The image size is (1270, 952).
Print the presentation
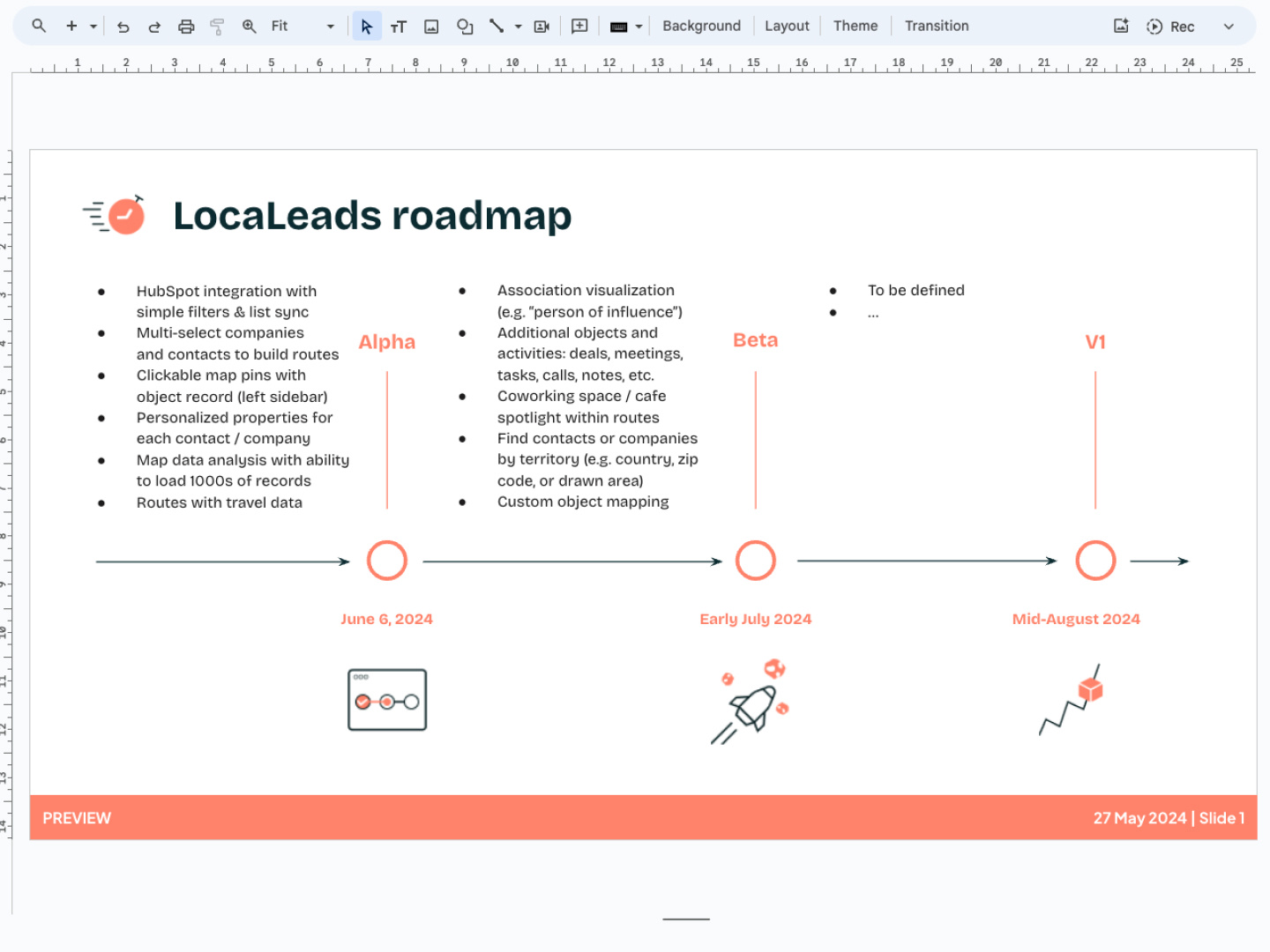(x=186, y=26)
